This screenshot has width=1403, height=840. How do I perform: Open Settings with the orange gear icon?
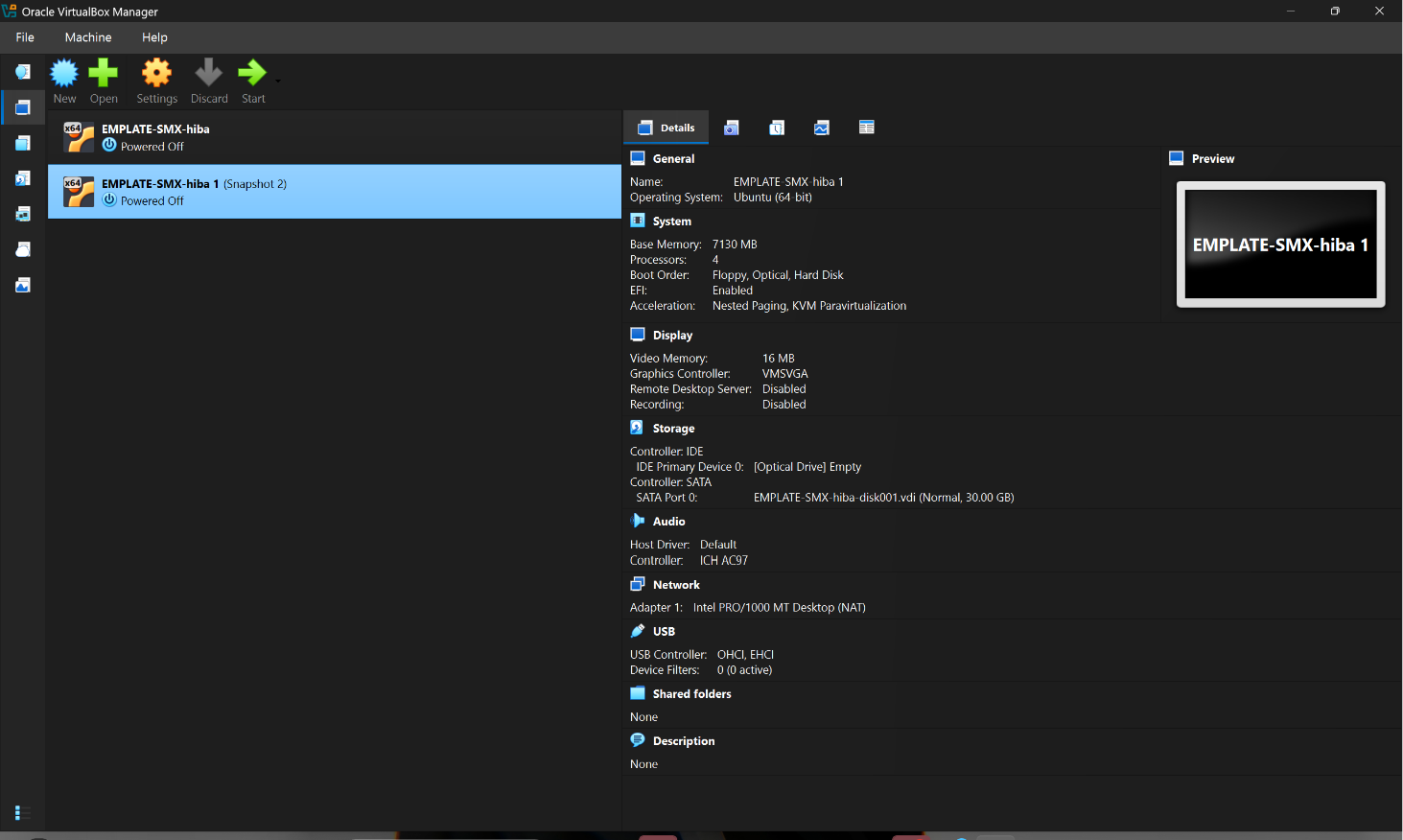[156, 73]
